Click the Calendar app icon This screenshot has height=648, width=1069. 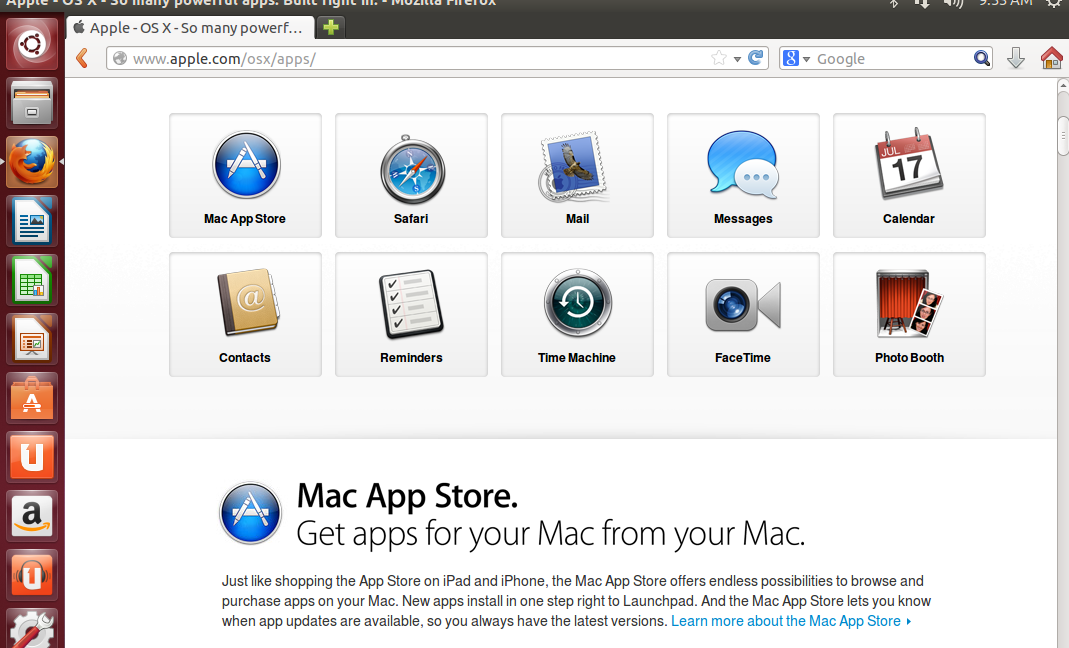[x=909, y=164]
